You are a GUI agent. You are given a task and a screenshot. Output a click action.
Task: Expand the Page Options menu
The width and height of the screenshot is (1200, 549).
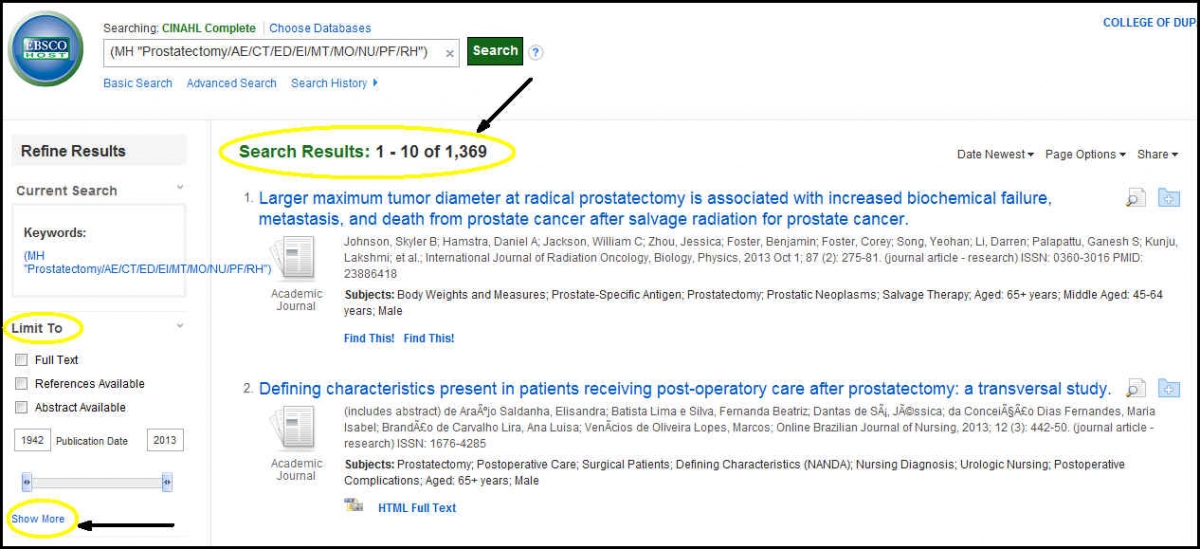(x=1085, y=154)
